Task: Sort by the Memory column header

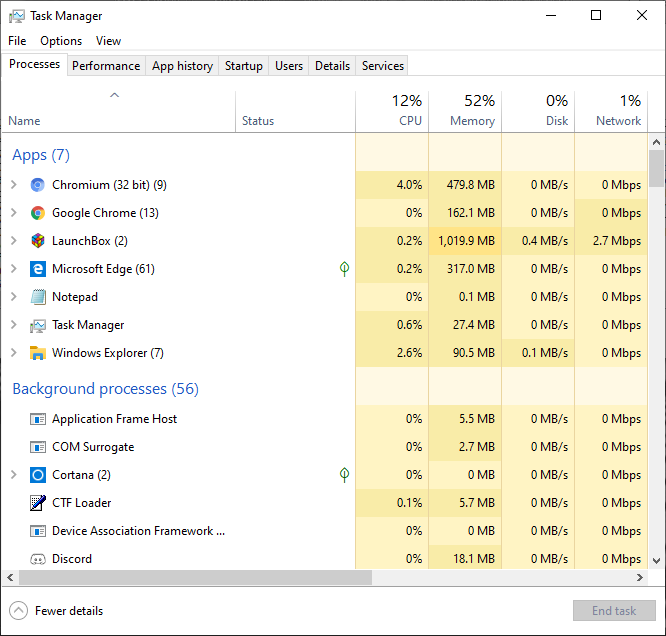Action: click(465, 111)
